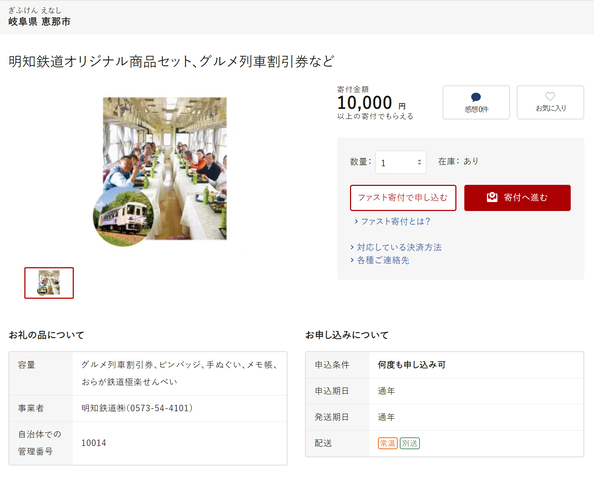The height and width of the screenshot is (480, 594).
Task: Click the heart favorite icon
Action: click(550, 96)
